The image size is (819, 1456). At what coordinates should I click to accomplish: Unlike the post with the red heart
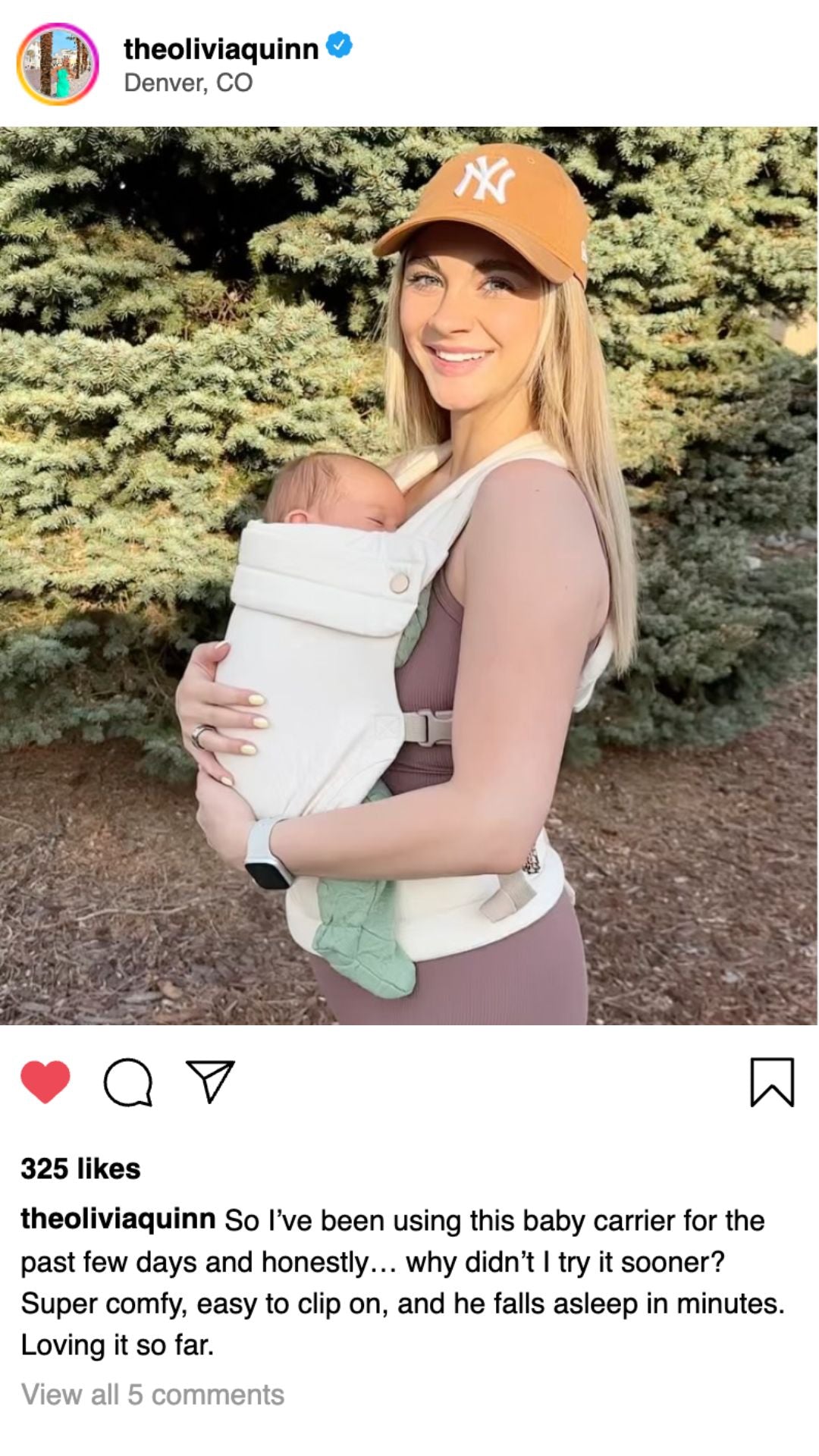[x=45, y=1082]
